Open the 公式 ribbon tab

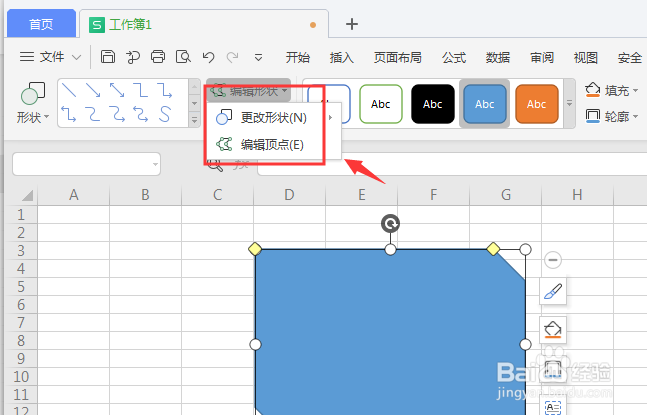(454, 57)
